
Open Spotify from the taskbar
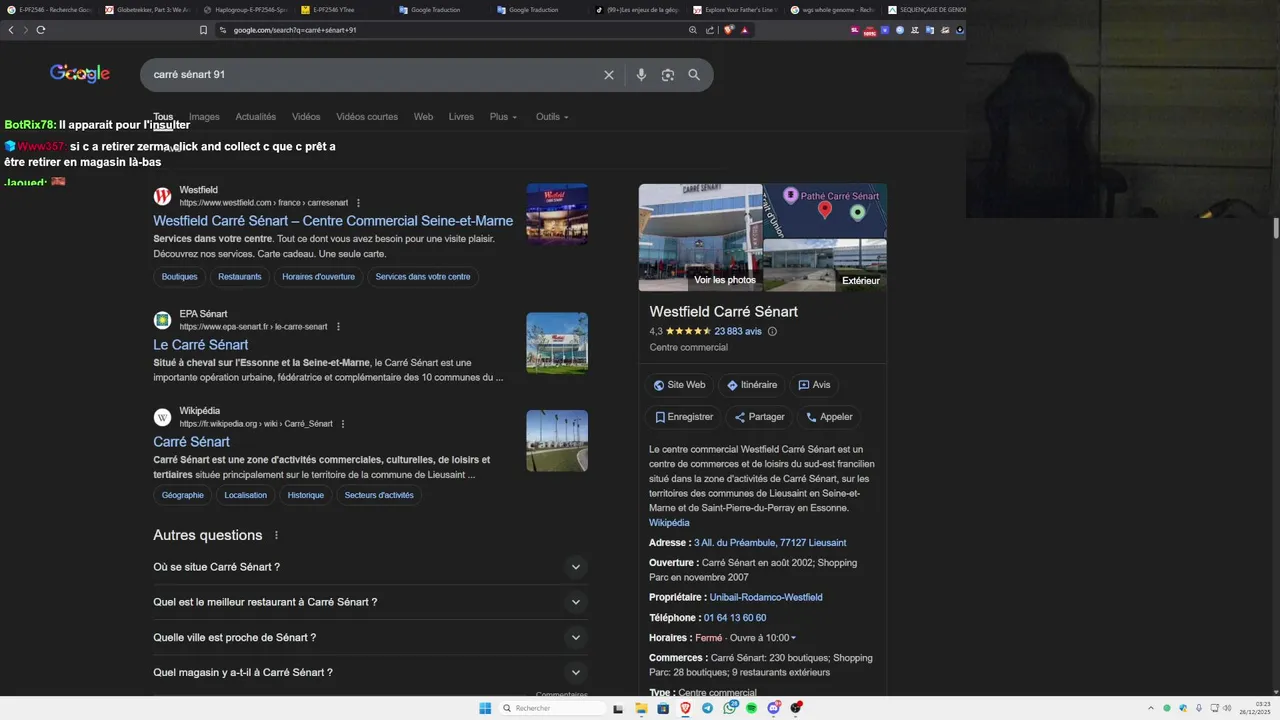pos(751,708)
